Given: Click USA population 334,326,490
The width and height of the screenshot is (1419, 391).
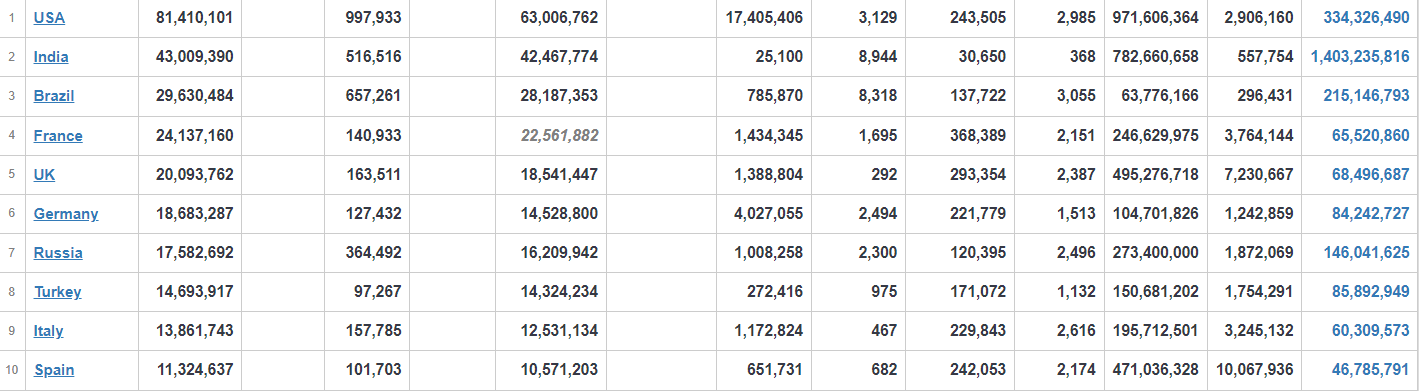Looking at the screenshot, I should [1366, 18].
